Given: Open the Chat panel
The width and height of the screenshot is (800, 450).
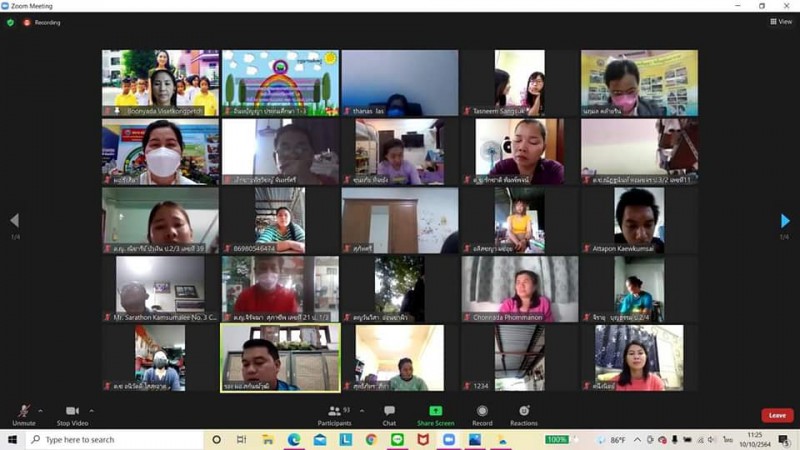Looking at the screenshot, I should (x=389, y=415).
